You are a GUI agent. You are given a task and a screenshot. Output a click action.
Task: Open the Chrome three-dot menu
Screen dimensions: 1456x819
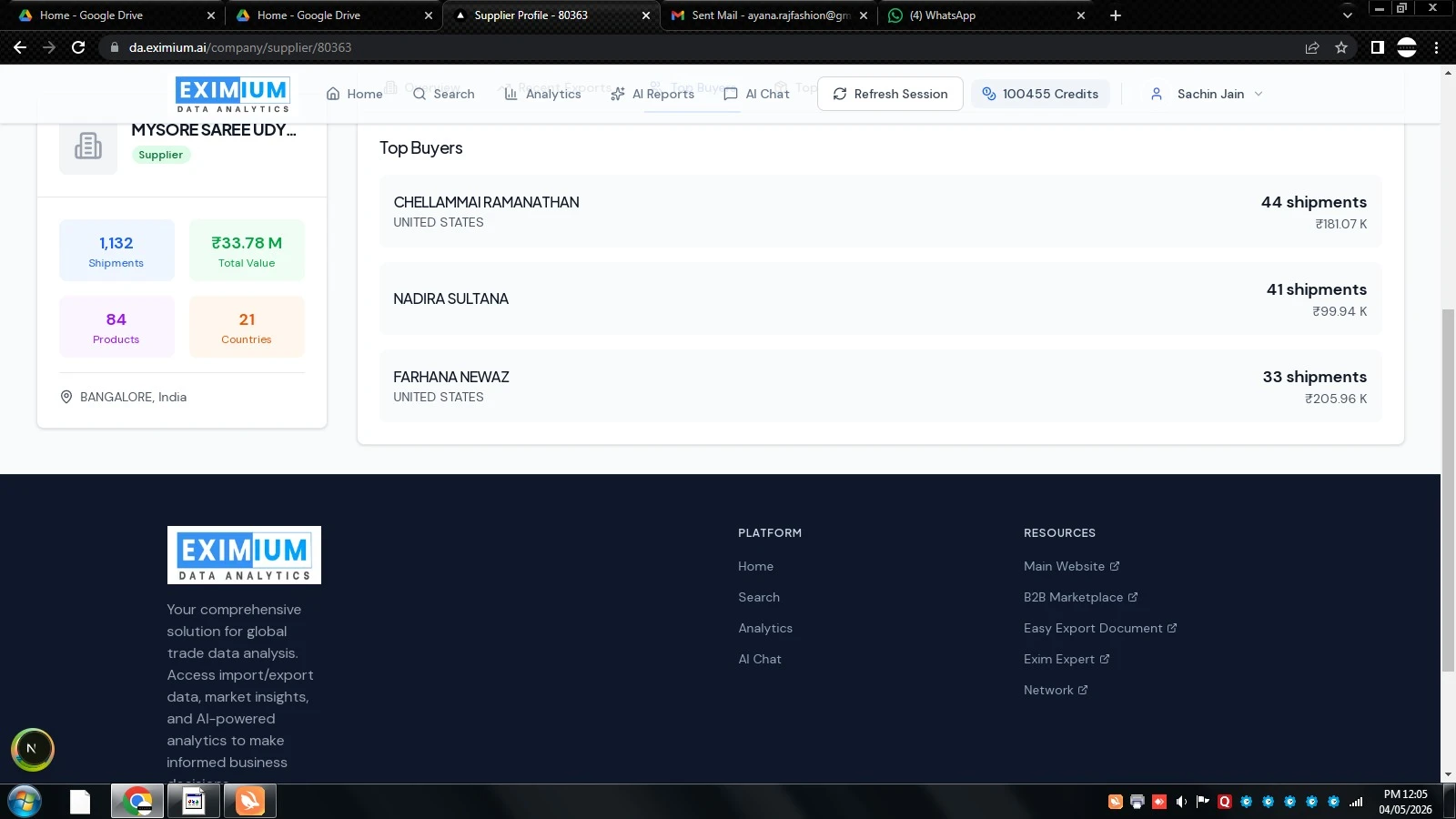click(x=1437, y=47)
